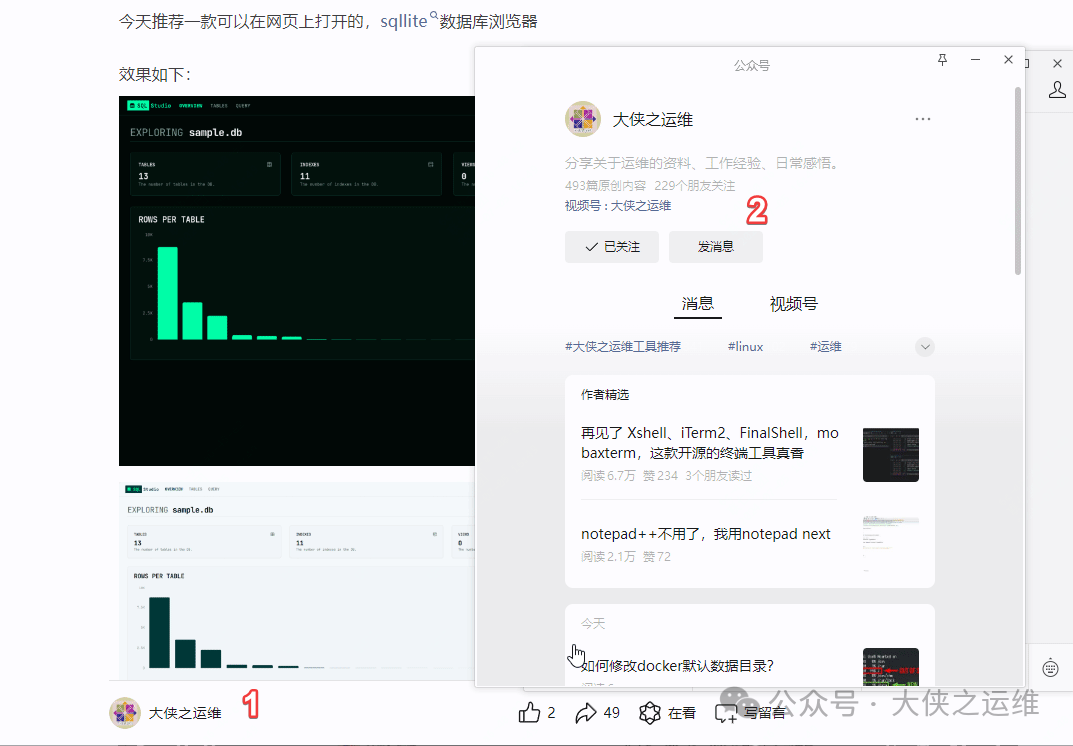Click the 写留言 comment icon

click(725, 713)
